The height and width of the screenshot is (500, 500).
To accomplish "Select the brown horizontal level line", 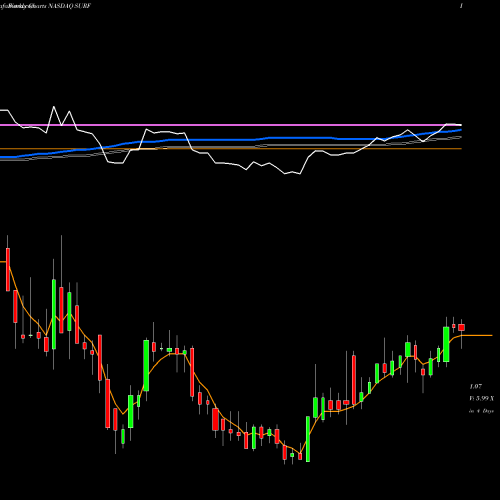I will tap(231, 149).
